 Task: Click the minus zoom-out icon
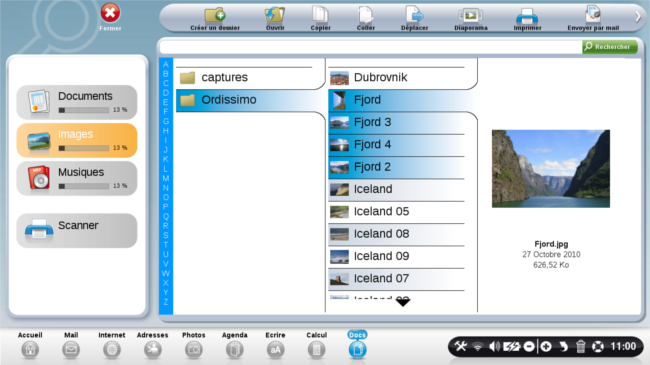[529, 346]
